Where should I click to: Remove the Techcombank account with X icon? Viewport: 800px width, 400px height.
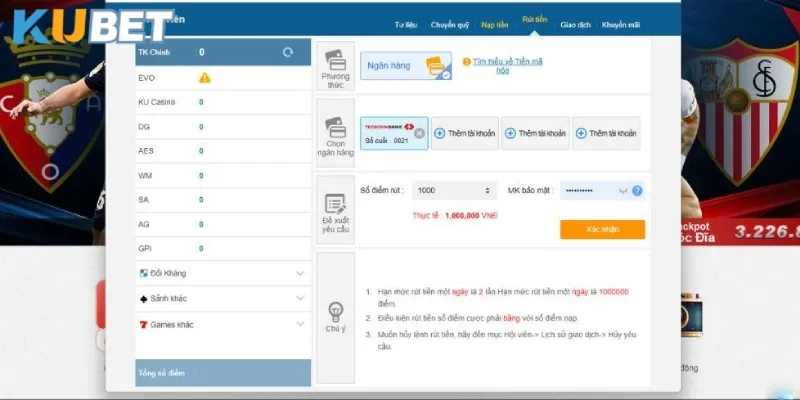[419, 133]
